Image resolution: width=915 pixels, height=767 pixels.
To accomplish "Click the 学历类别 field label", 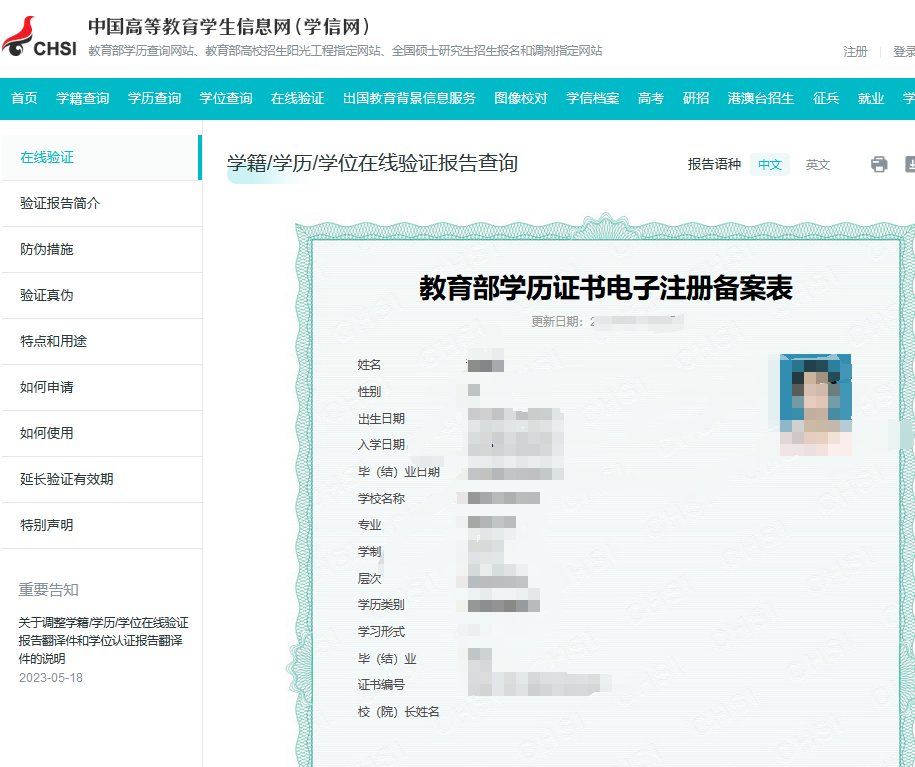I will pyautogui.click(x=381, y=605).
